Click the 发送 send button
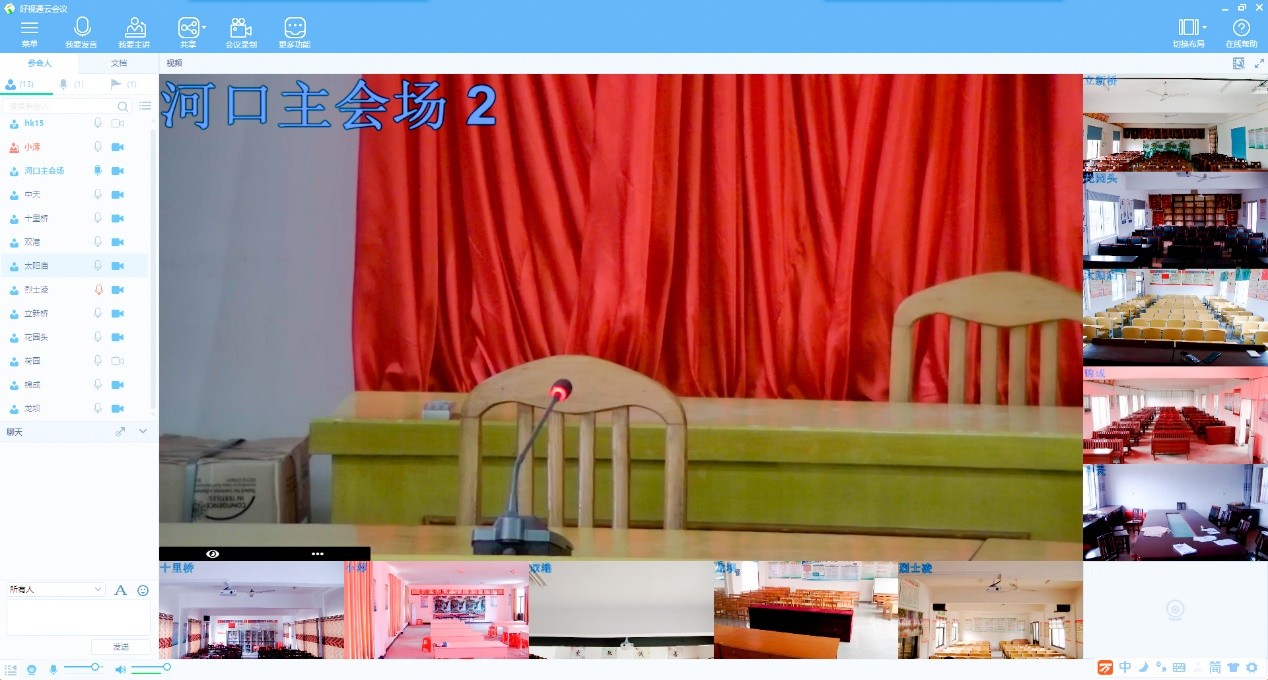The width and height of the screenshot is (1268, 680). point(120,647)
